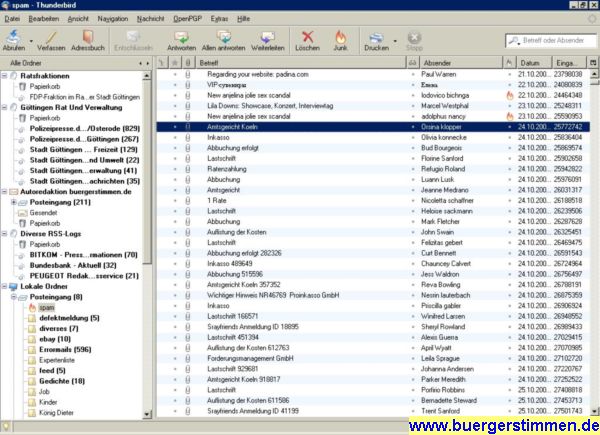The image size is (600, 435).
Task: Collapse Göttingen Rat Und Verwaltung account
Action: click(x=5, y=108)
